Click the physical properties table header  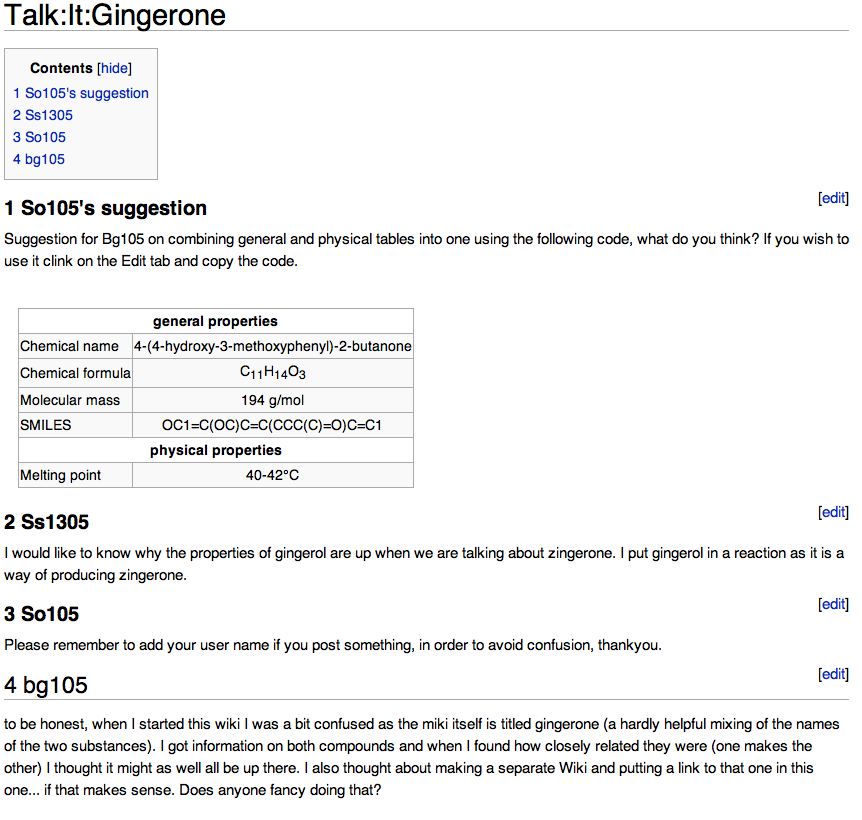[215, 450]
